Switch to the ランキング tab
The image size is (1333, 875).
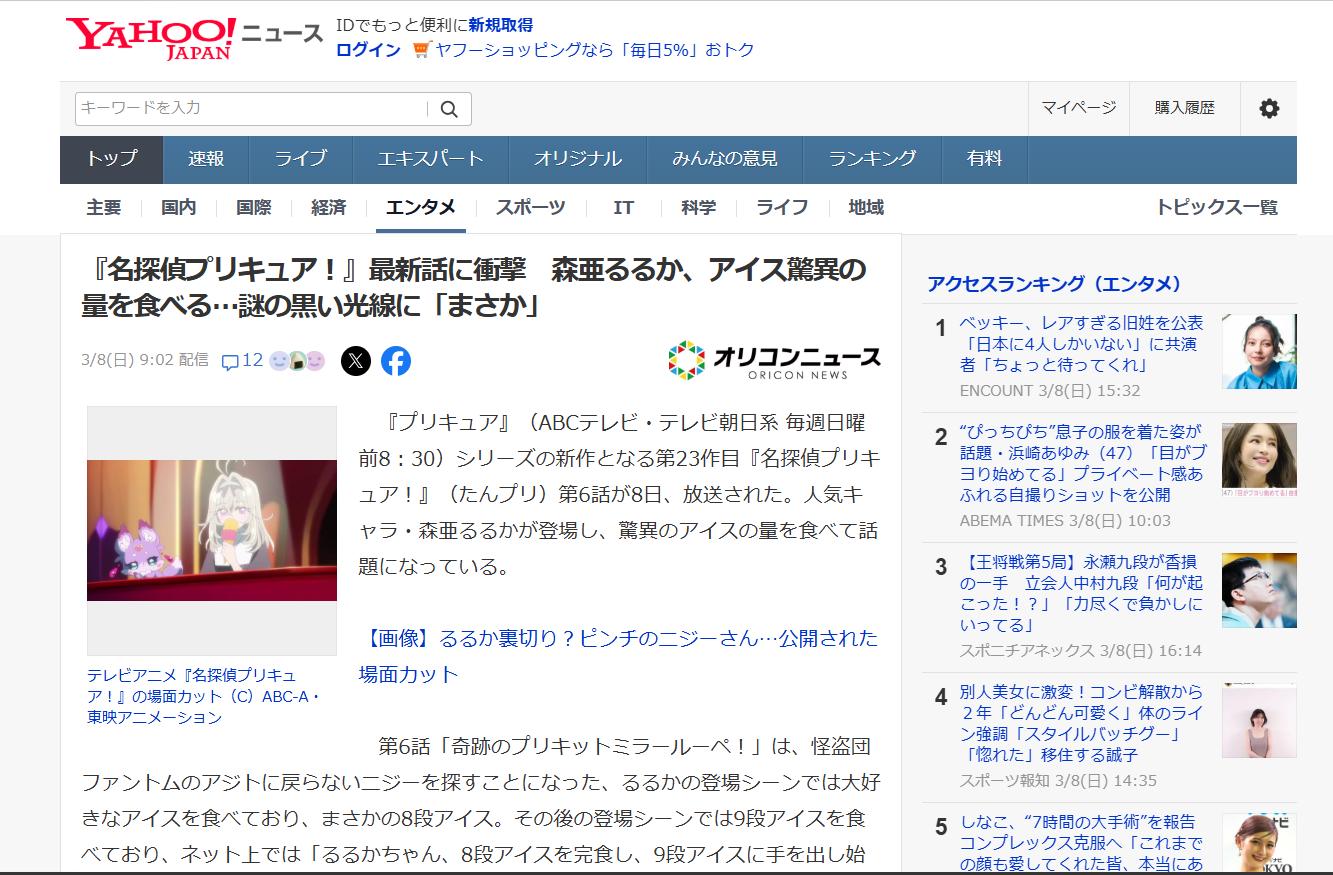click(x=872, y=159)
